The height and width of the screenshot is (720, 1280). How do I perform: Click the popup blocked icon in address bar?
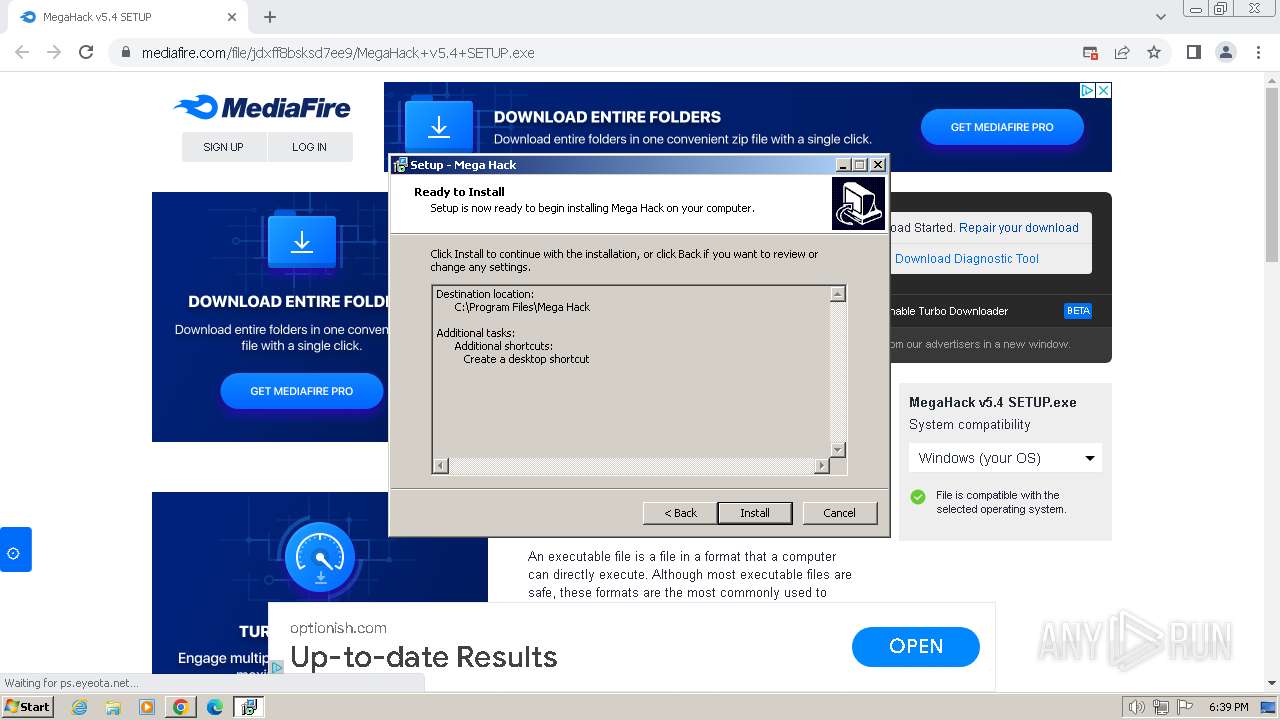1090,52
